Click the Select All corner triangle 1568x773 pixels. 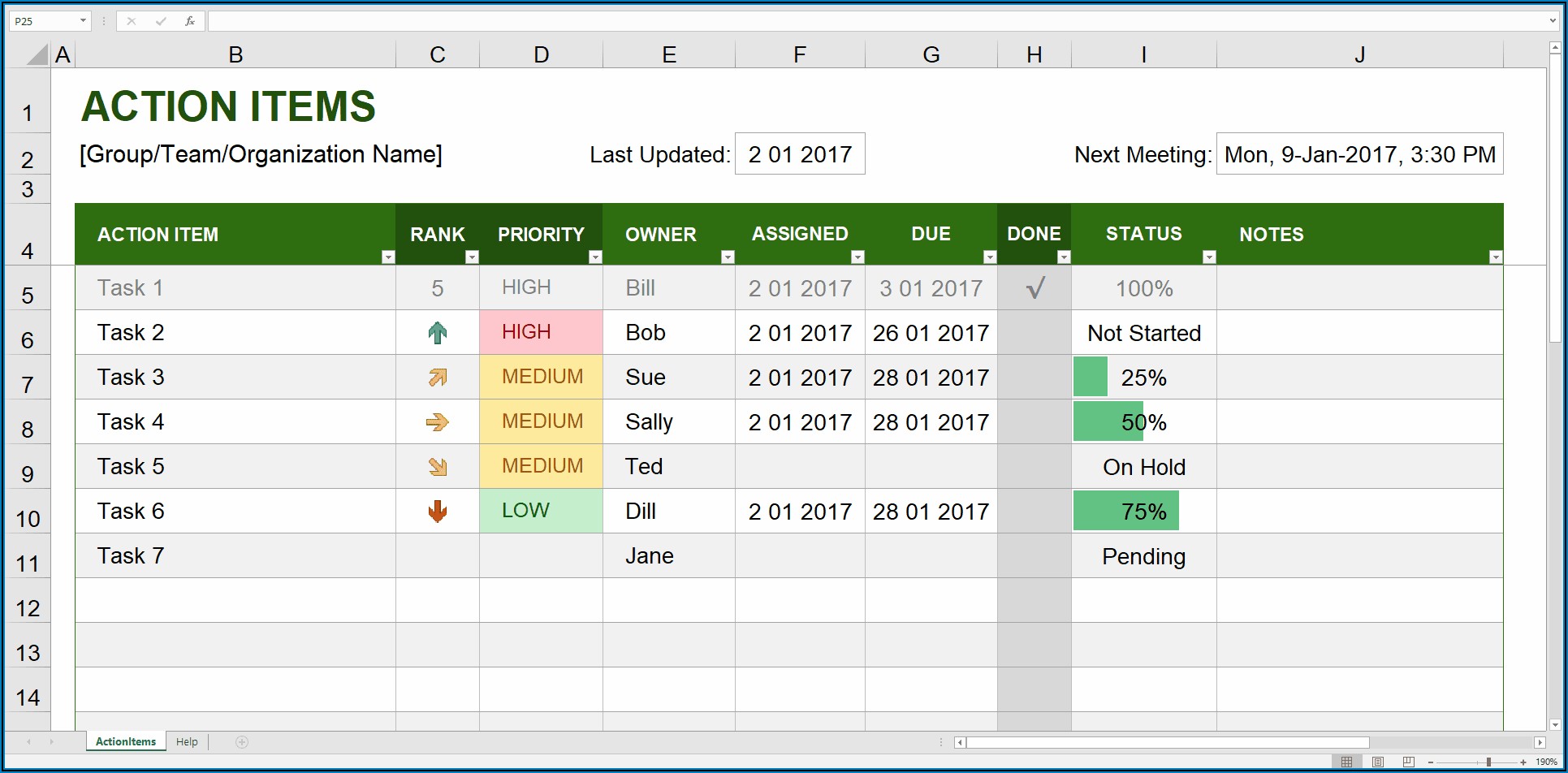pos(37,54)
